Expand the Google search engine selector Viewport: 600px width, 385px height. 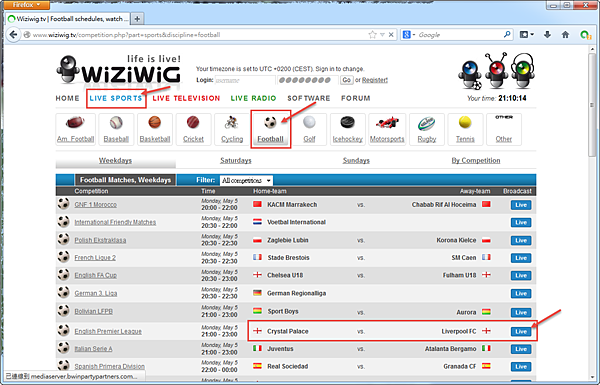(x=409, y=35)
